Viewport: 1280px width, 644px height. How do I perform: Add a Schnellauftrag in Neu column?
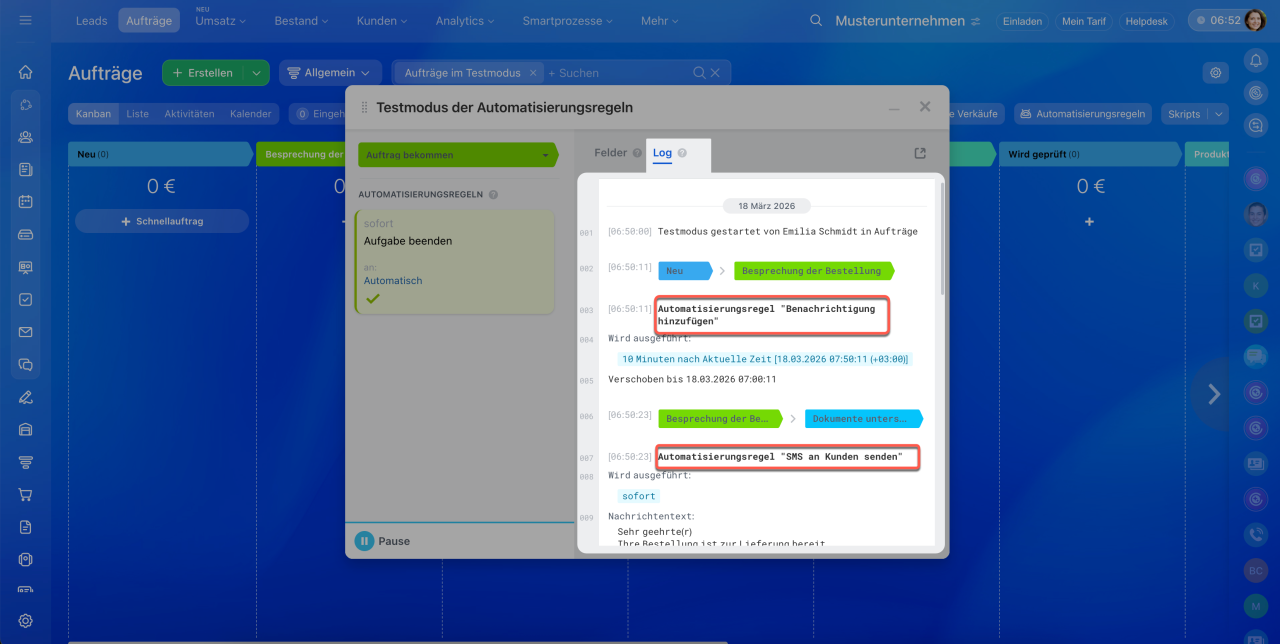pos(162,221)
